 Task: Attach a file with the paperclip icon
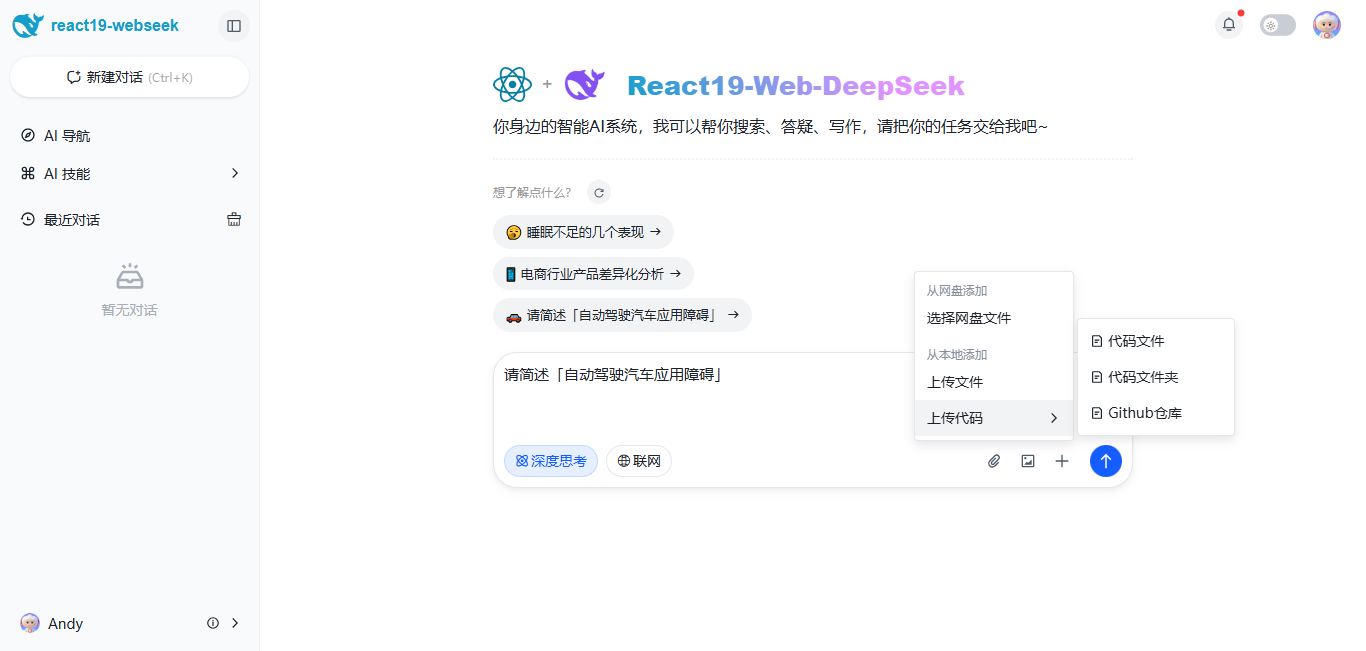click(994, 461)
